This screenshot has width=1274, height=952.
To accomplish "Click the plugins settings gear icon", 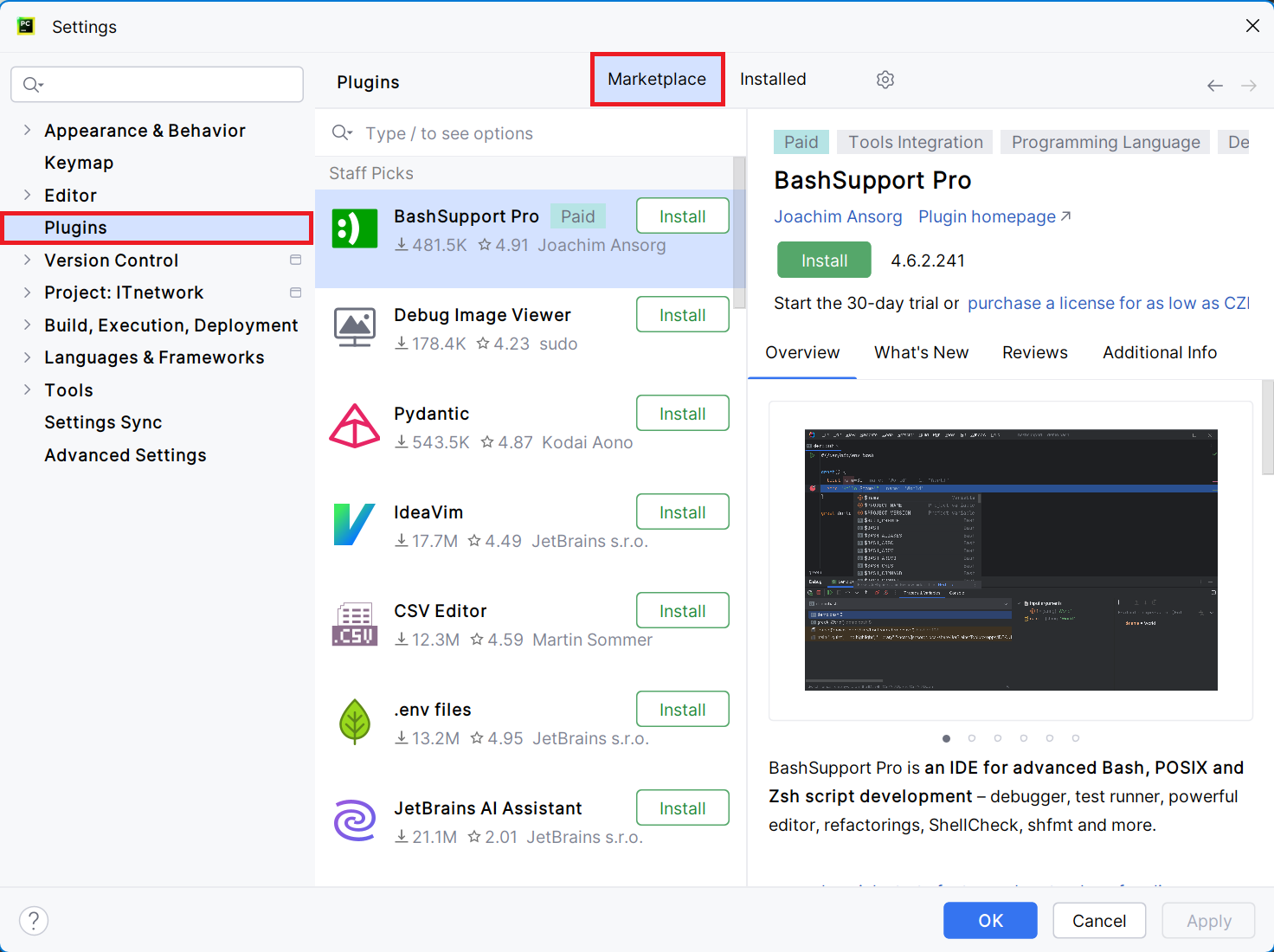I will click(x=885, y=80).
